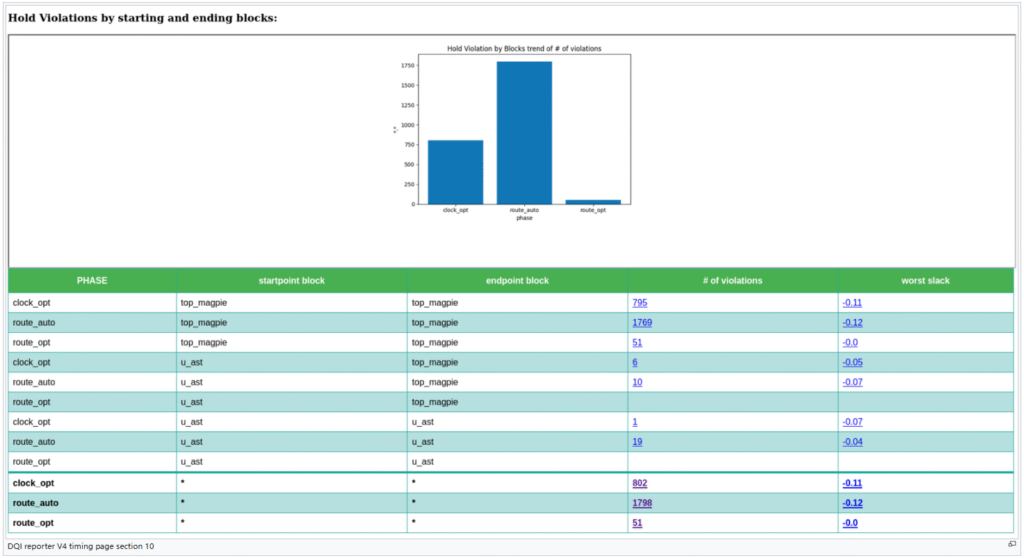Open the 19 violations link
This screenshot has width=1024, height=558.
click(637, 441)
